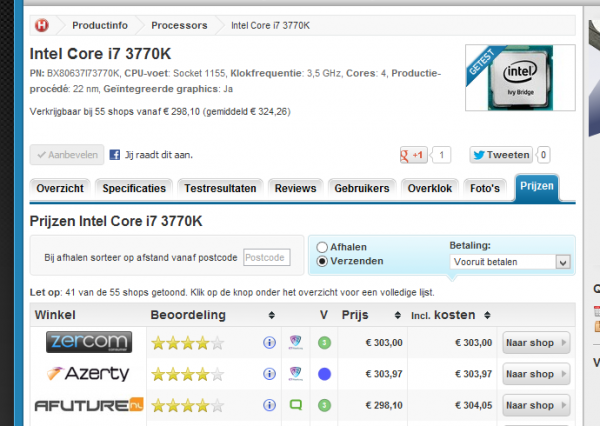Click Afuture green speech bubble icon
Screen dimensions: 600x426
(x=296, y=405)
